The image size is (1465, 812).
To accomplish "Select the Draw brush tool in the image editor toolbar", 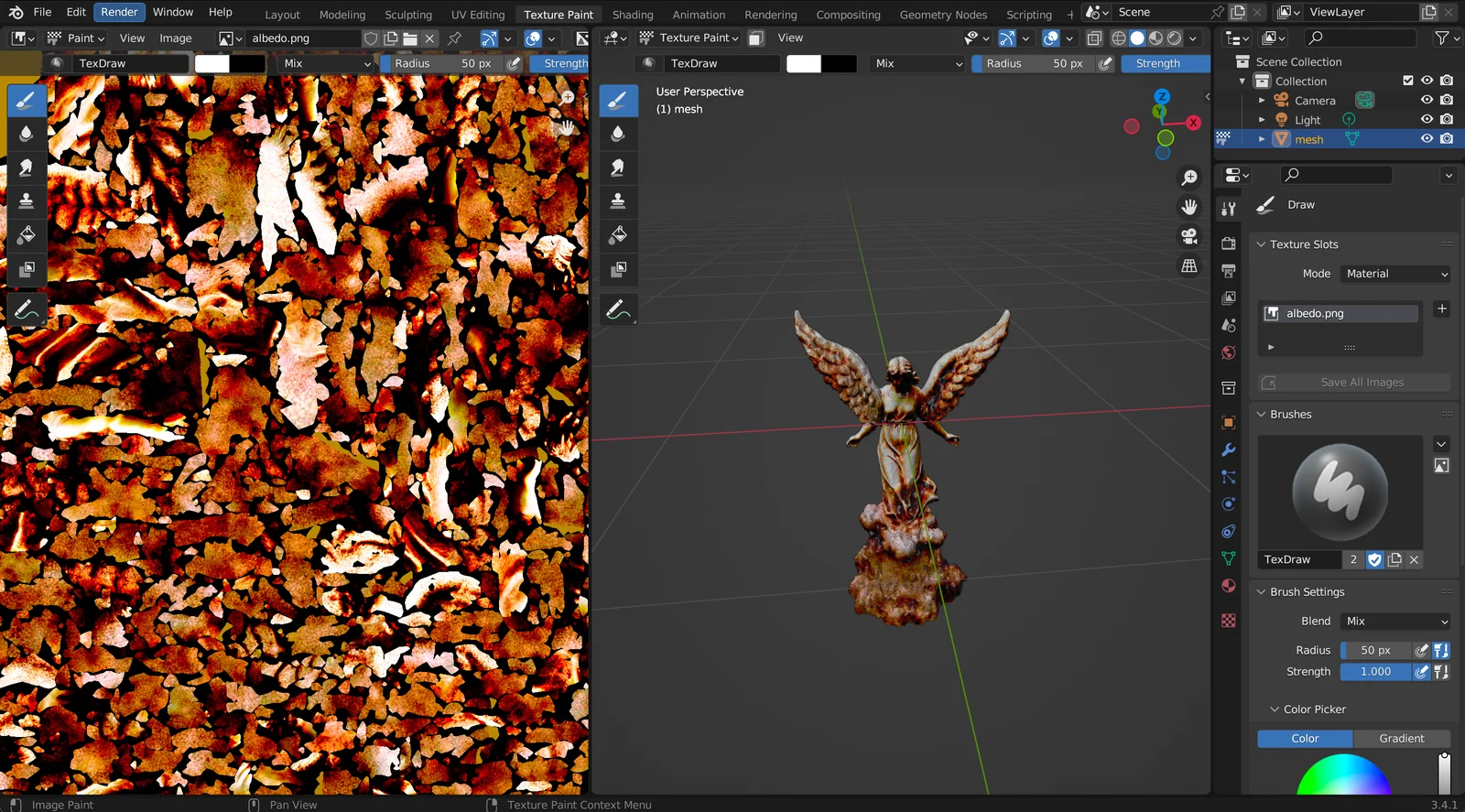I will (27, 100).
